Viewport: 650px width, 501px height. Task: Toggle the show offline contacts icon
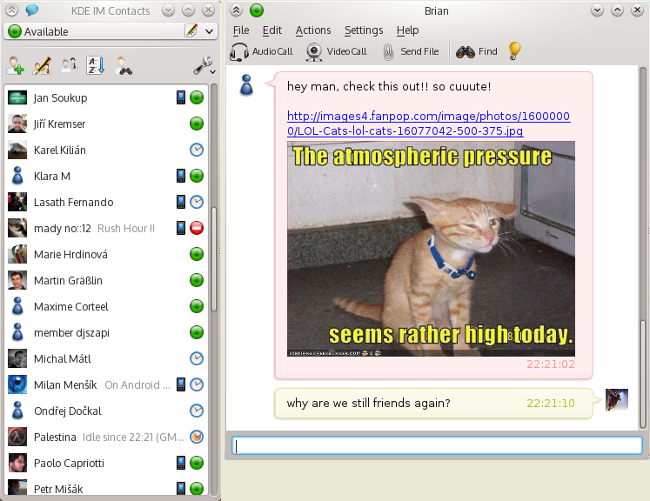69,66
